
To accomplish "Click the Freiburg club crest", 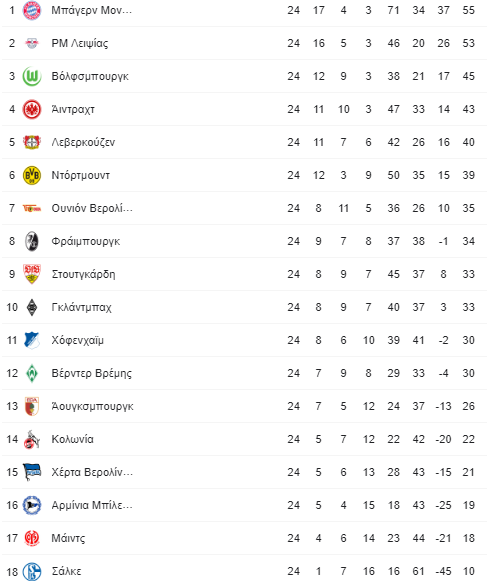I will click(32, 241).
